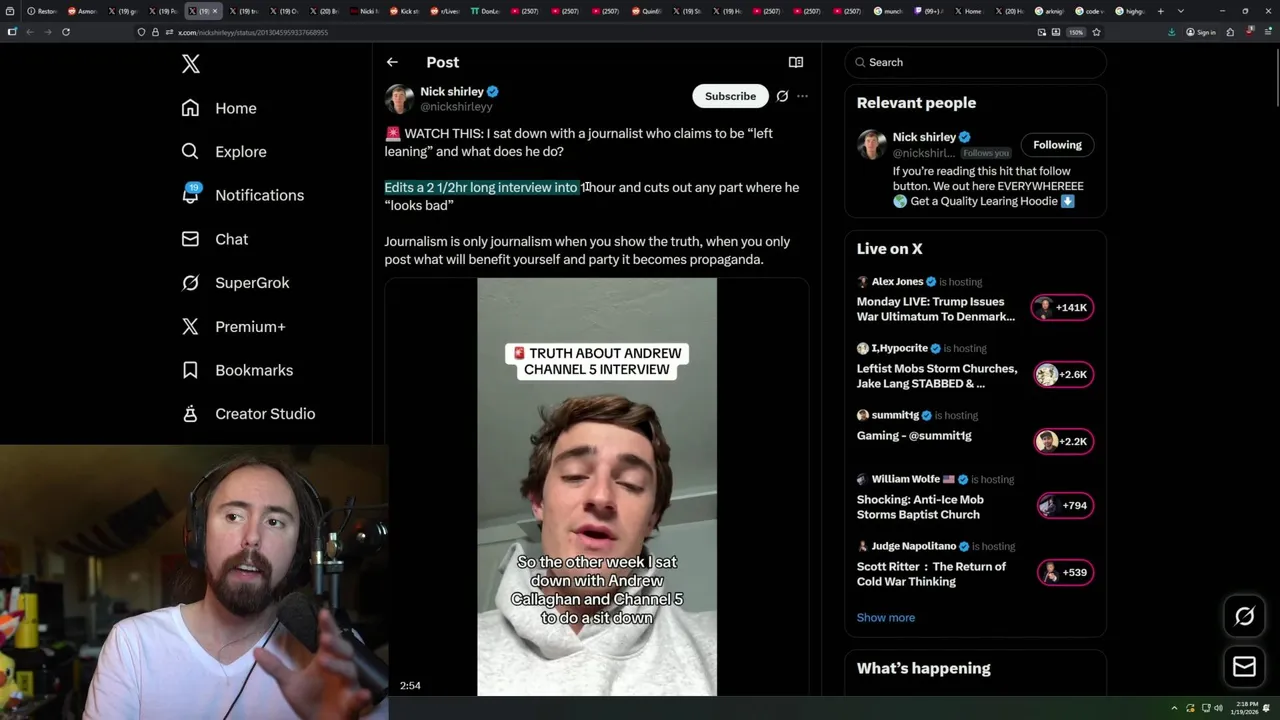The height and width of the screenshot is (720, 1280).
Task: Click Show more under Live on X
Action: [x=886, y=617]
